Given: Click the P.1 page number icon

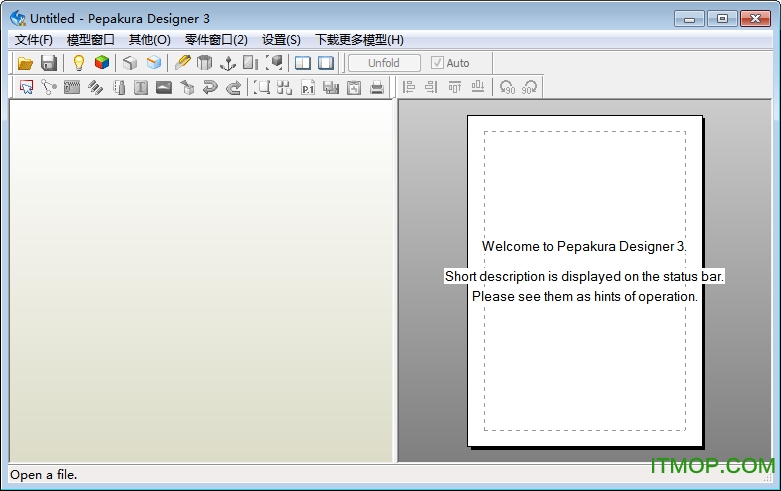Looking at the screenshot, I should click(x=309, y=88).
